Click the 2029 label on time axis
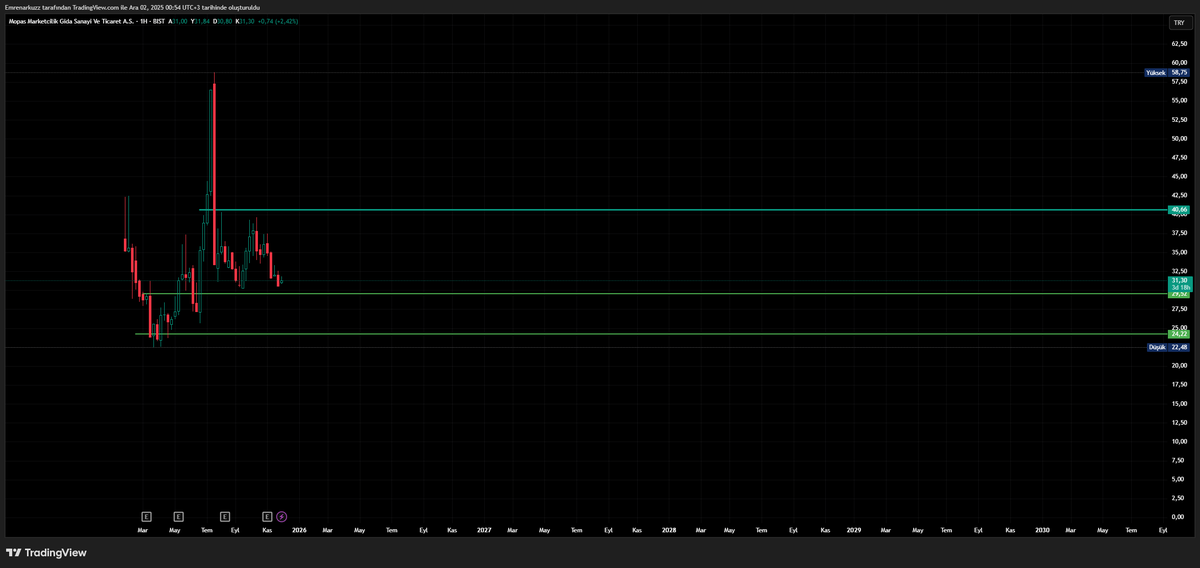Screen dimensions: 1200x568 point(853,530)
